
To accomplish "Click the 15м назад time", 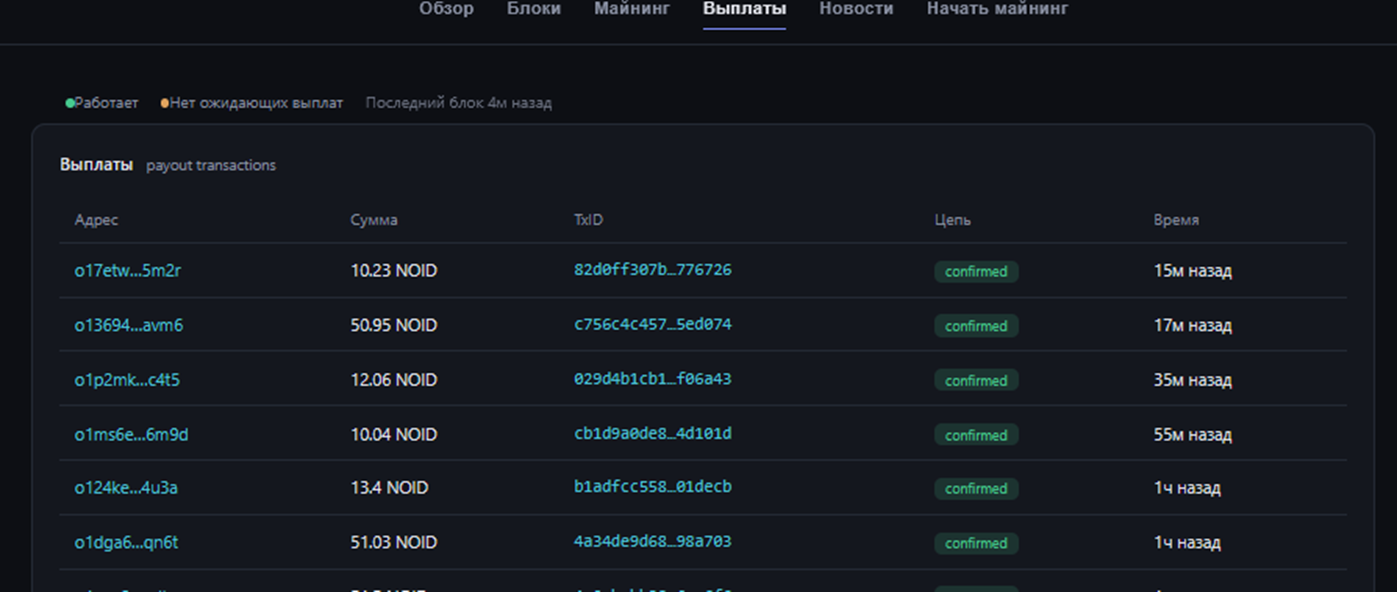I will pos(1193,271).
